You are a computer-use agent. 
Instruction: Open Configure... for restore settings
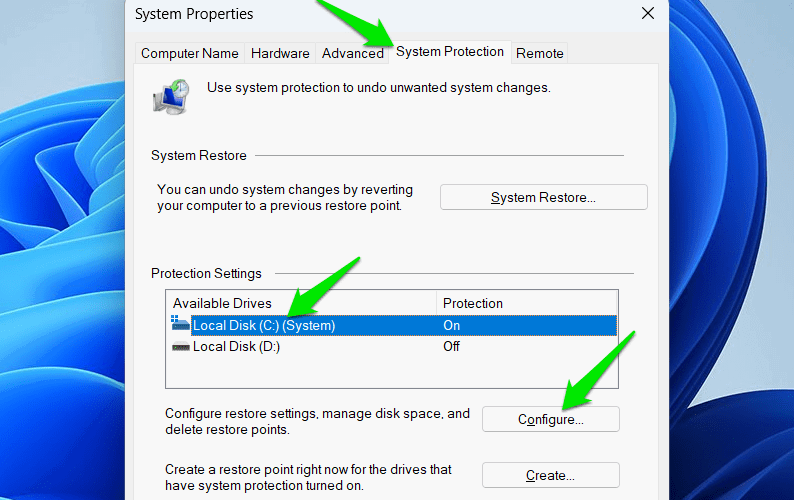551,420
